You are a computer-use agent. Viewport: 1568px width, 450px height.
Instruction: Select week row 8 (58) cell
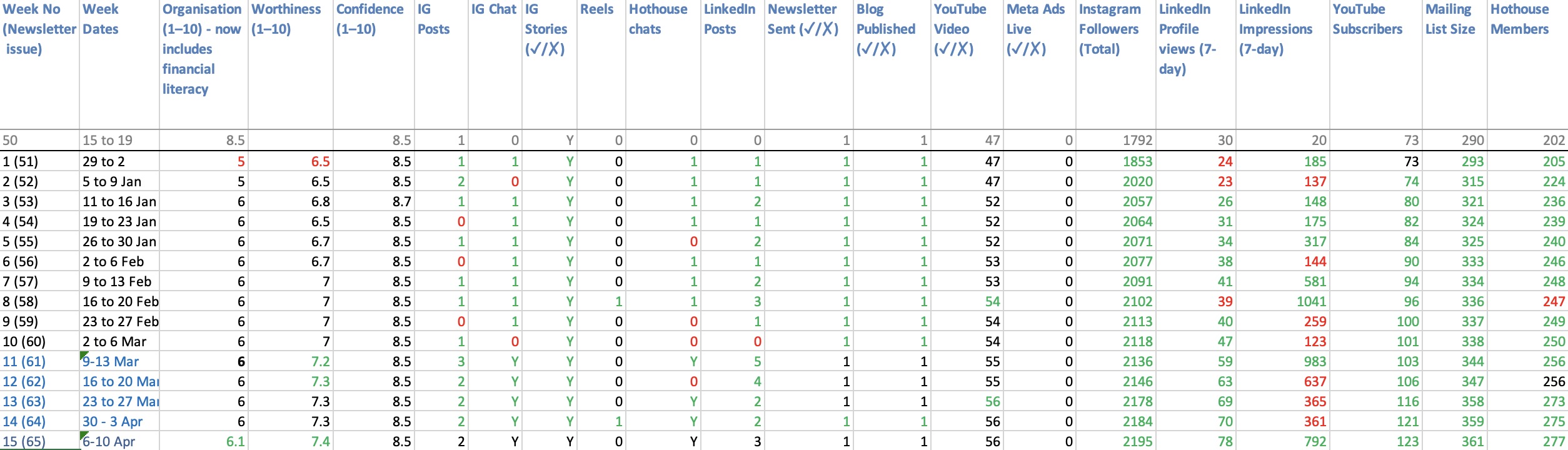pyautogui.click(x=40, y=301)
